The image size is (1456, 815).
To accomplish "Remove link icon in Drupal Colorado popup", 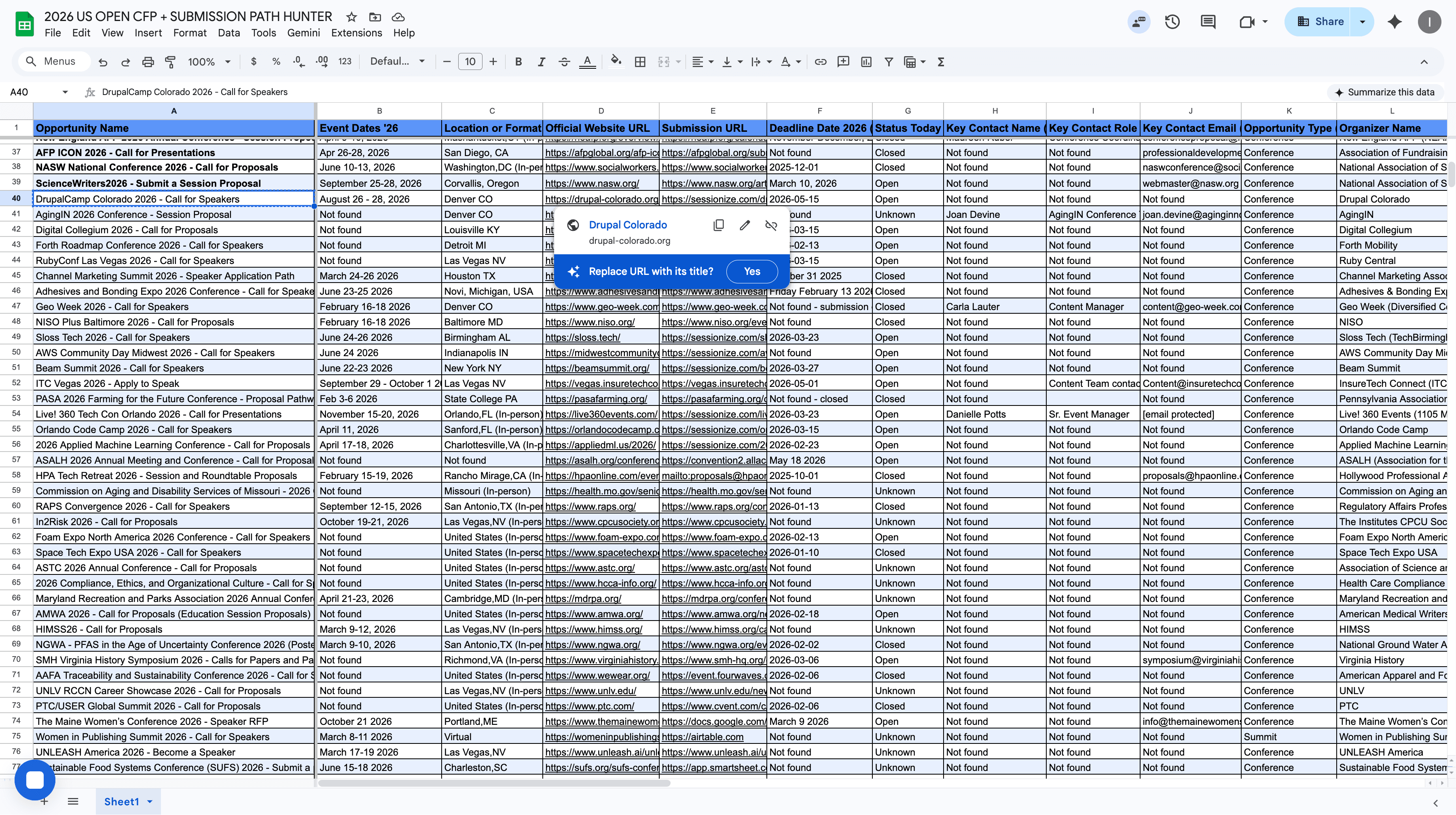I will (771, 225).
